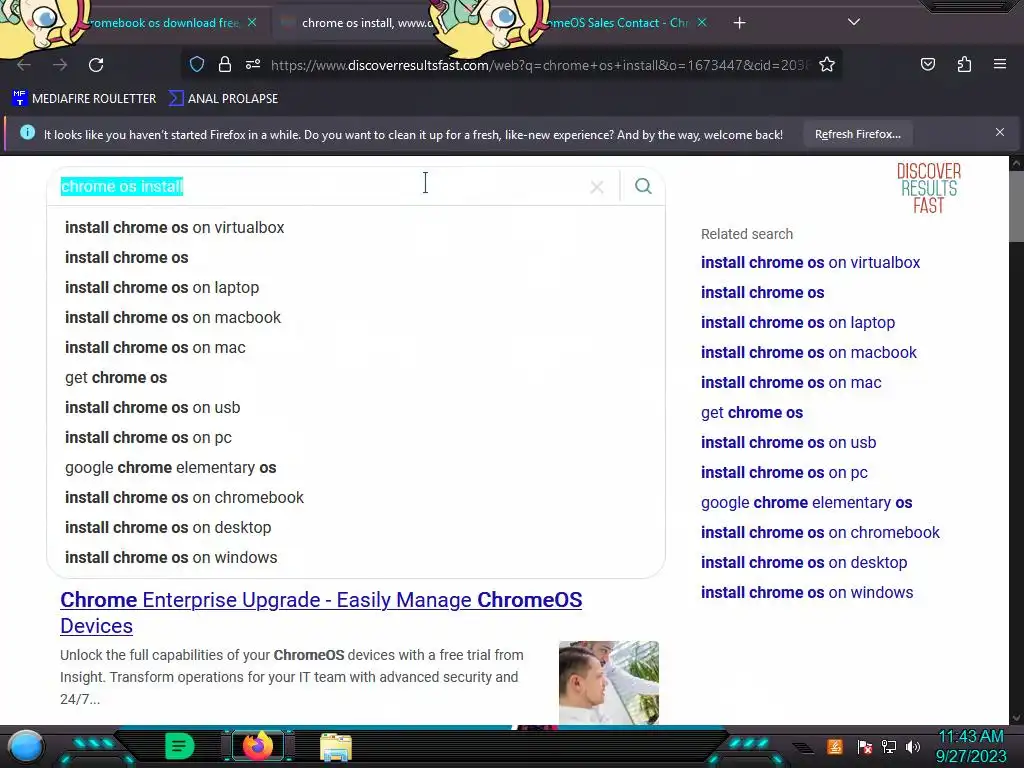The image size is (1024, 768).
Task: Open the second bookmark in bookmarks toolbar
Action: click(x=223, y=99)
